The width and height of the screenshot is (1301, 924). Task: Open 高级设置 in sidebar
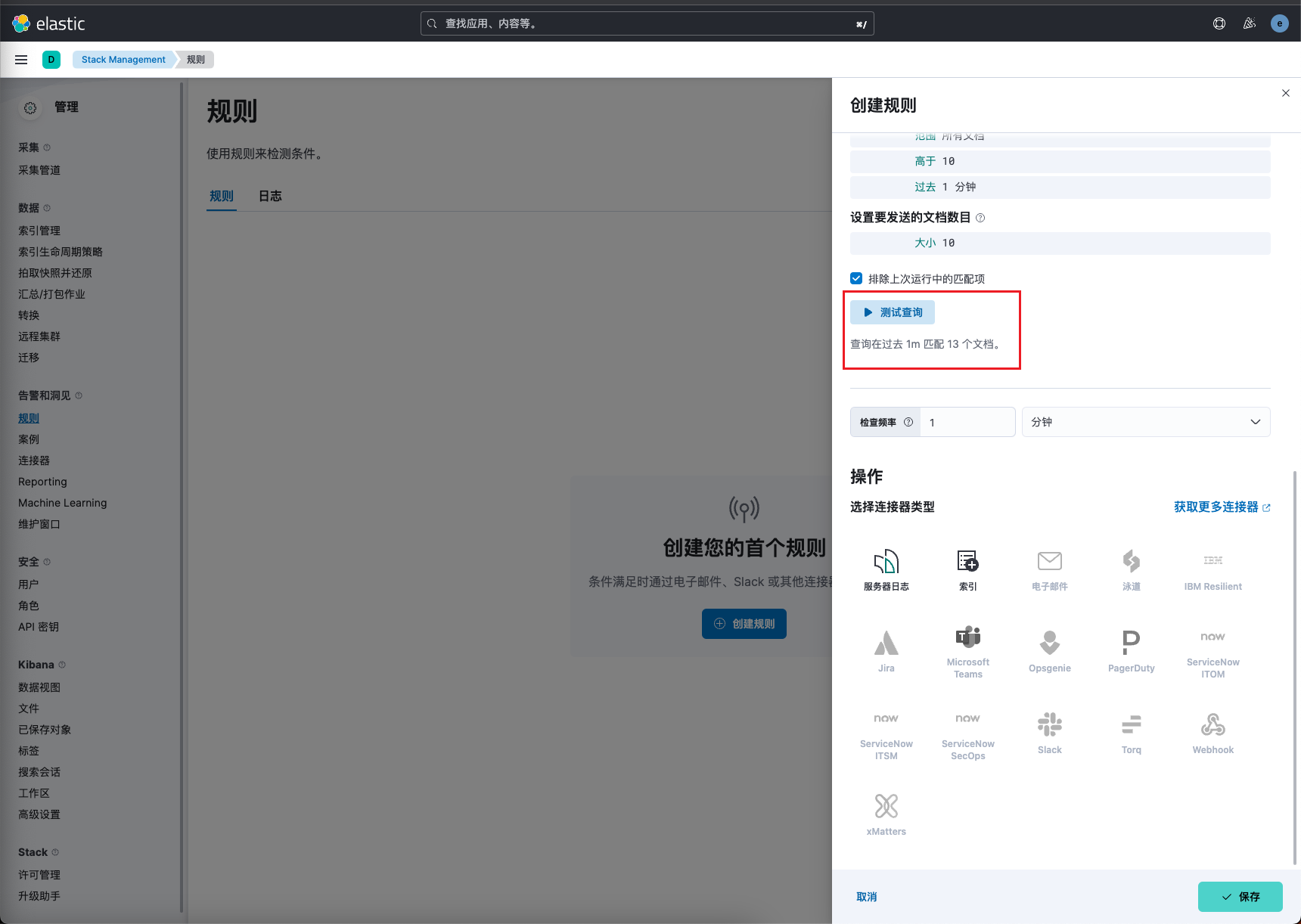[39, 814]
